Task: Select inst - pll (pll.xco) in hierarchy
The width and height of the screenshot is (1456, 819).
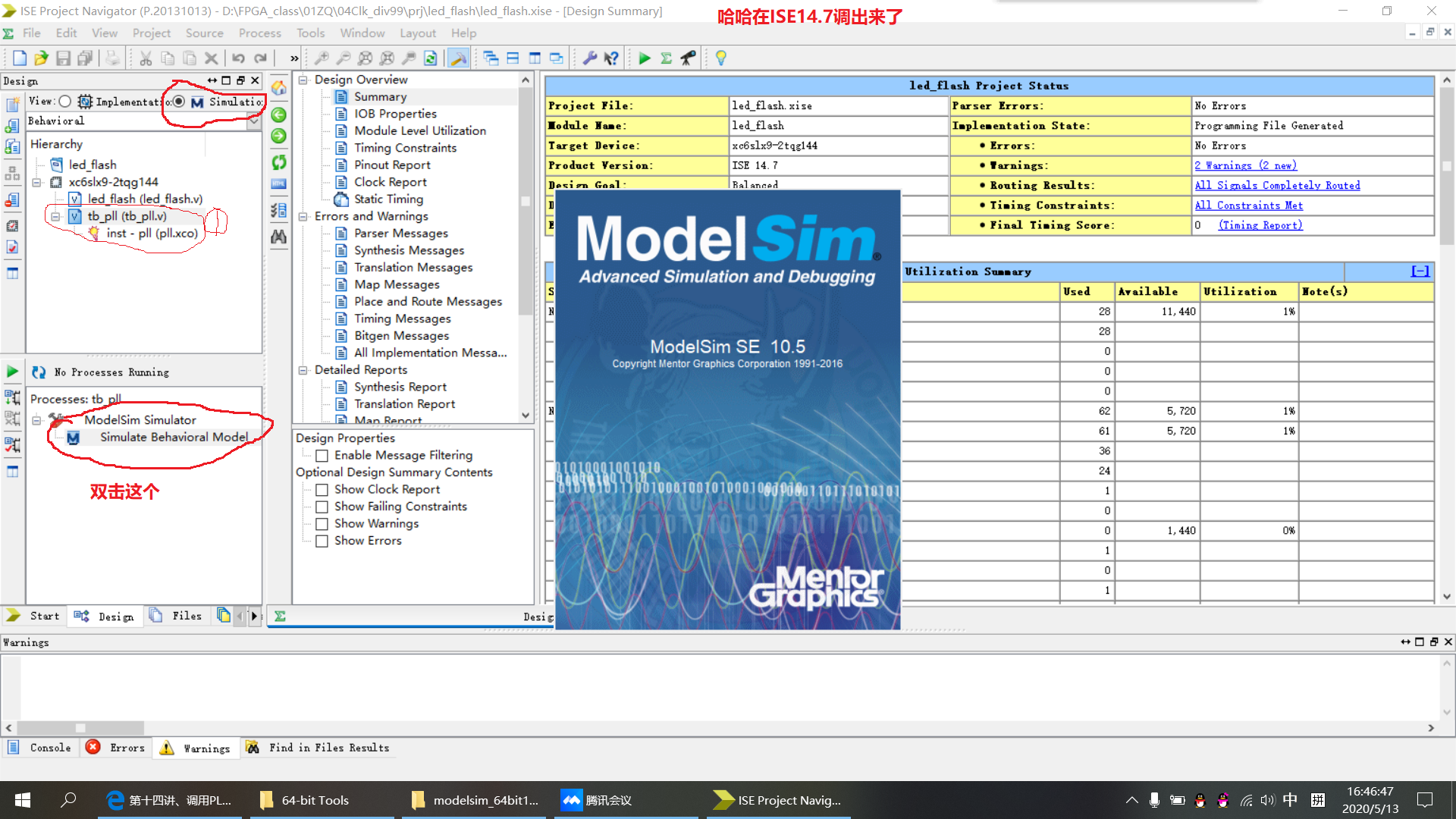Action: pyautogui.click(x=152, y=234)
